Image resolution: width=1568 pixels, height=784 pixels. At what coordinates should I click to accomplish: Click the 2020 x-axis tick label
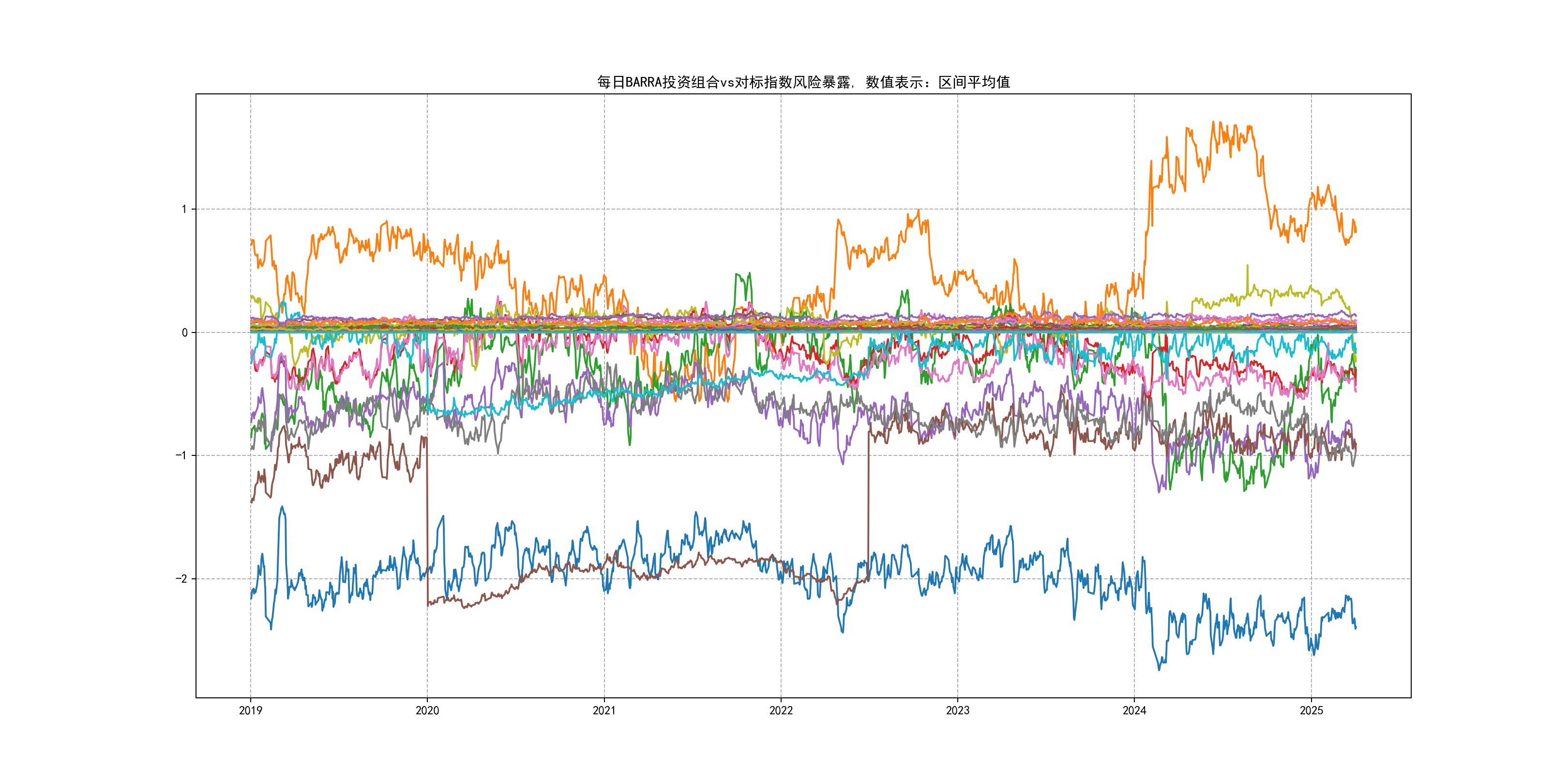pyautogui.click(x=427, y=710)
